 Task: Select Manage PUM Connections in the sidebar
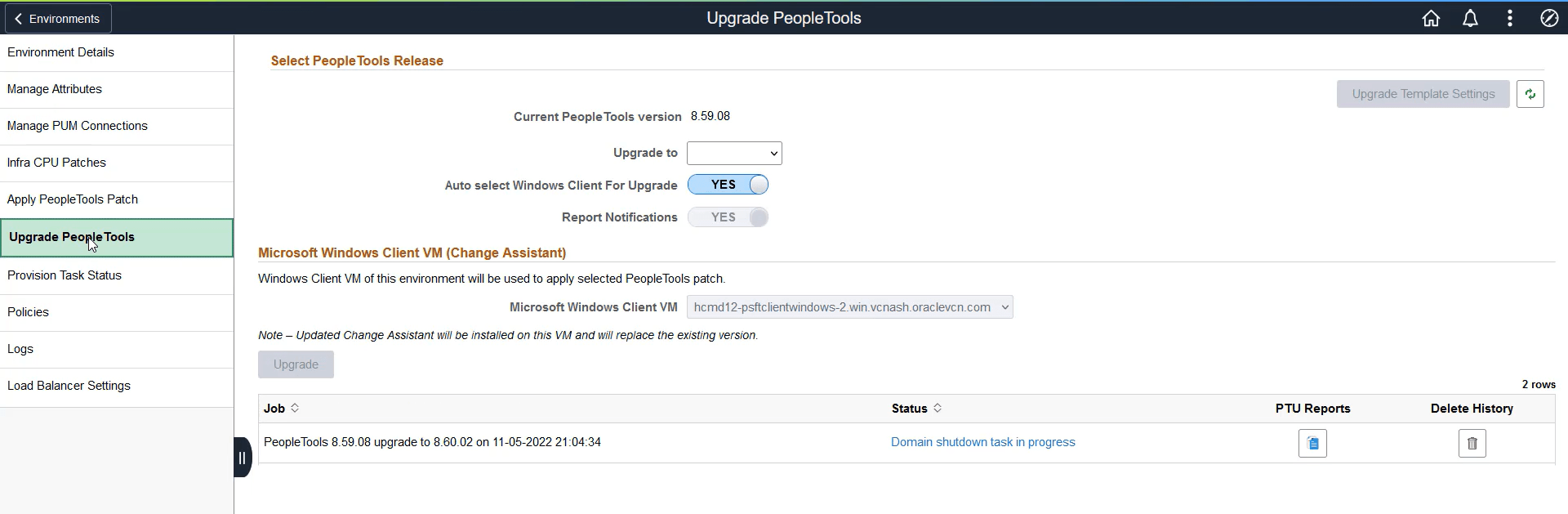click(x=78, y=126)
